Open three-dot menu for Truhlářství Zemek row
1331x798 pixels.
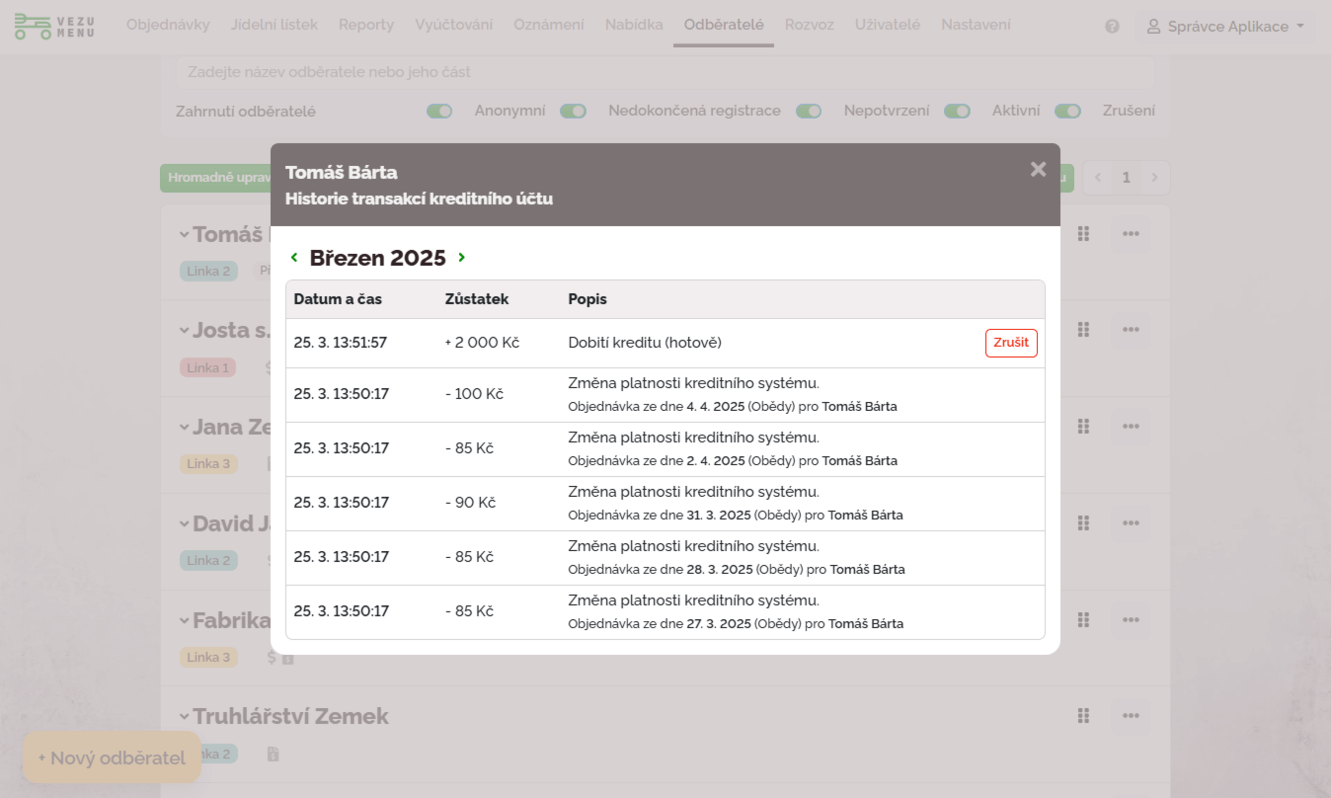[1130, 716]
